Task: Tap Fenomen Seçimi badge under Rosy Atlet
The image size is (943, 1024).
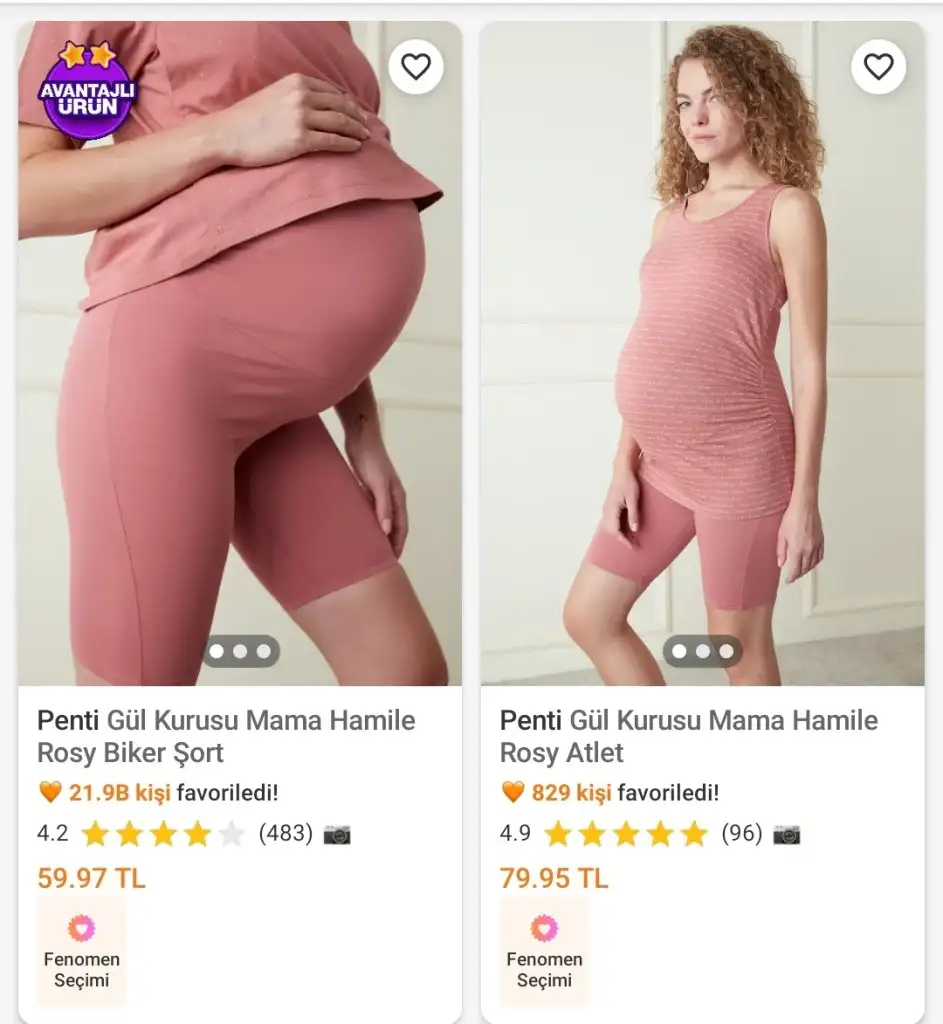Action: (544, 951)
